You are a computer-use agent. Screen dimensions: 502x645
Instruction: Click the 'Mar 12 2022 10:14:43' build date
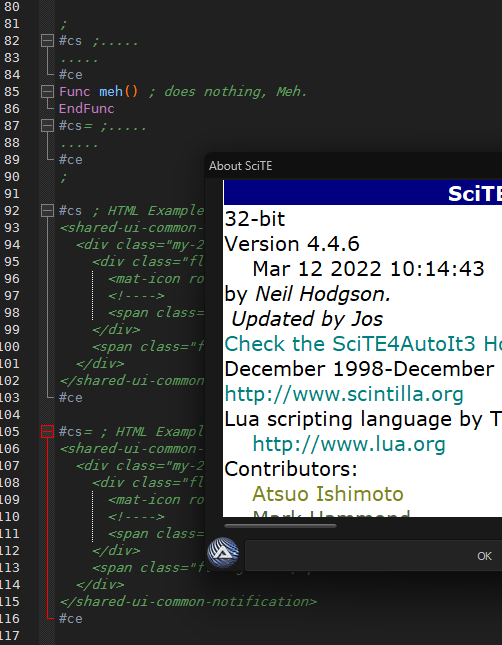tap(368, 269)
